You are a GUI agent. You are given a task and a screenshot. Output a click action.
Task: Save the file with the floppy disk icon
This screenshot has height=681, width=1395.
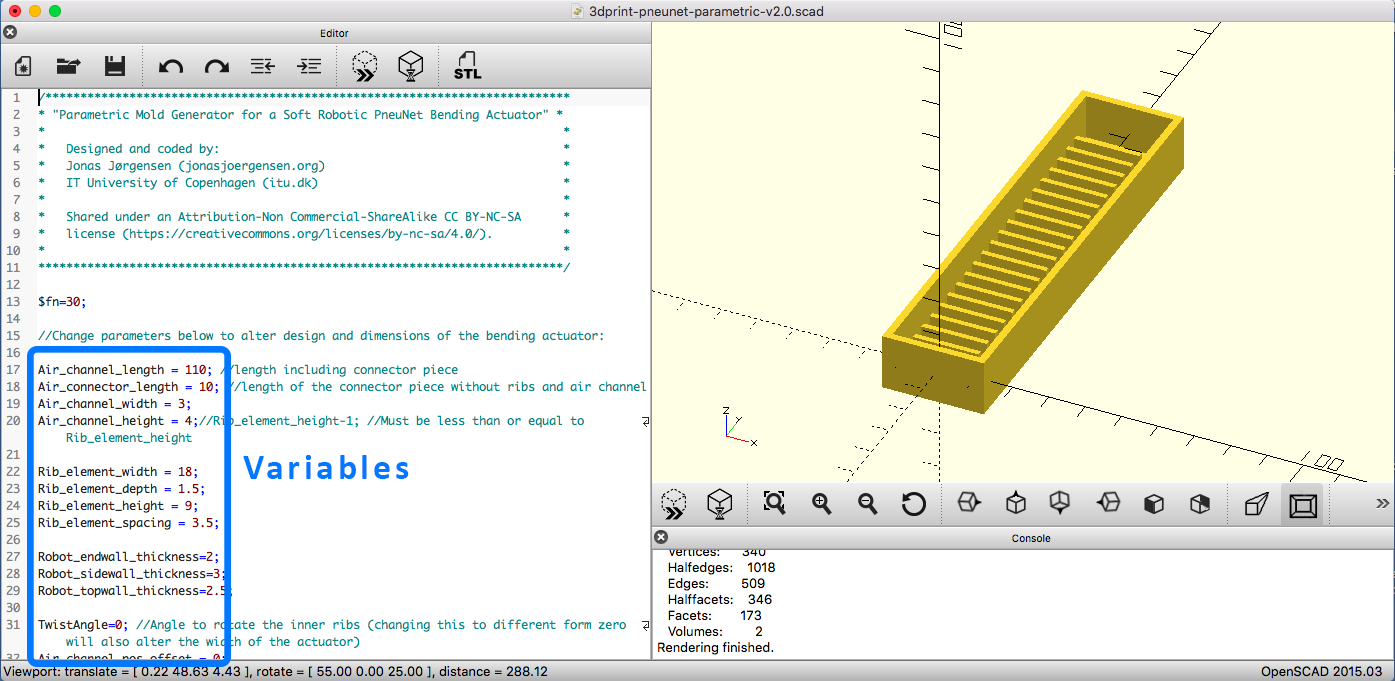[x=115, y=67]
